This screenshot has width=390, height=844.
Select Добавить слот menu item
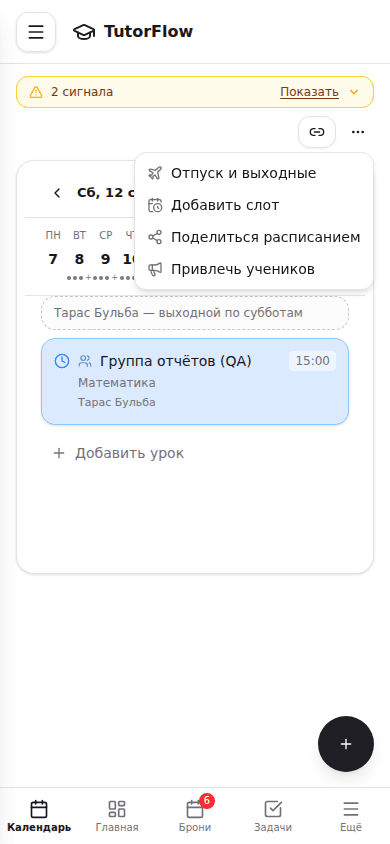[254, 205]
